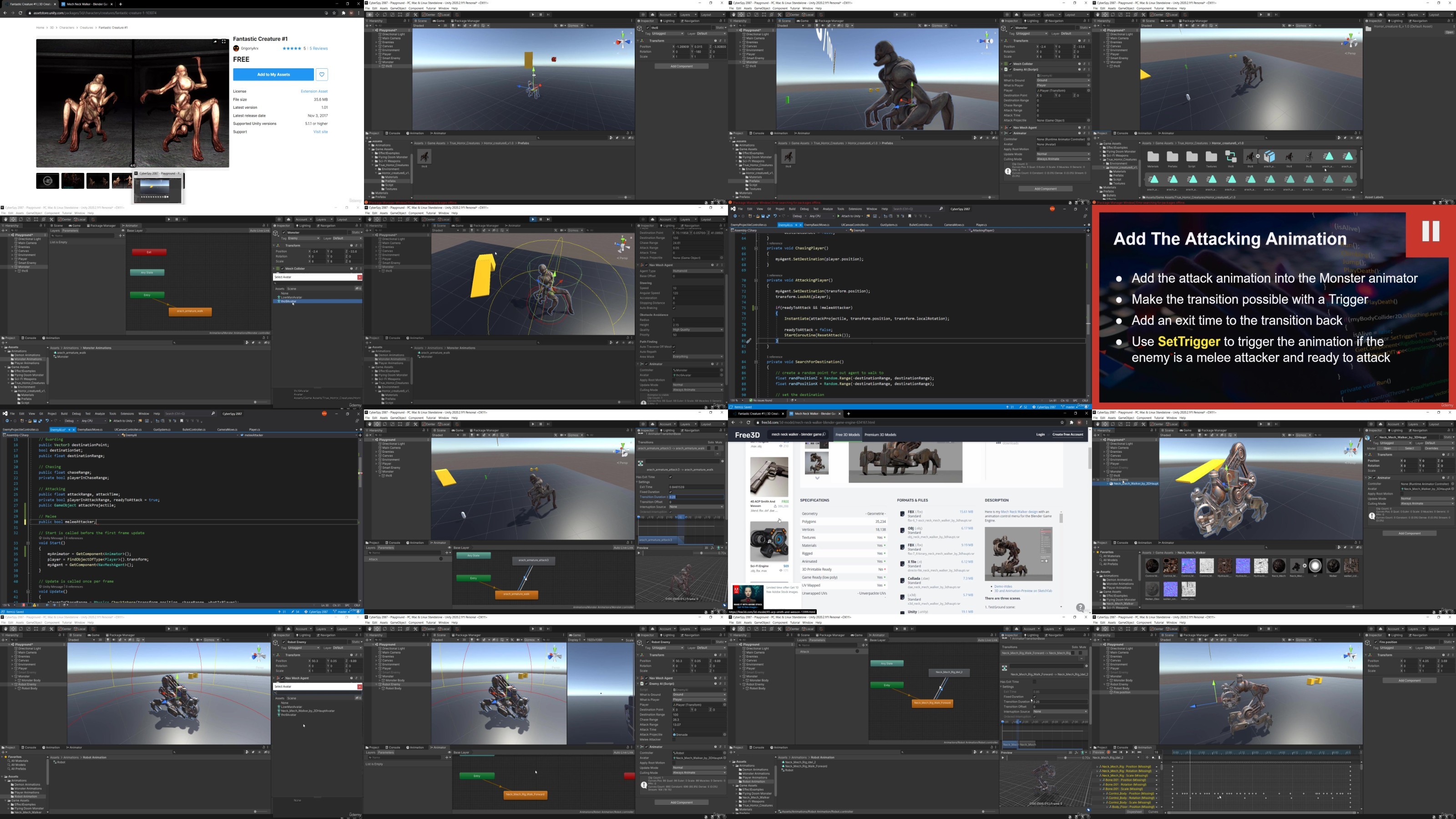Viewport: 1456px width, 819px height.
Task: Click Login on the Free3D header
Action: (1040, 435)
